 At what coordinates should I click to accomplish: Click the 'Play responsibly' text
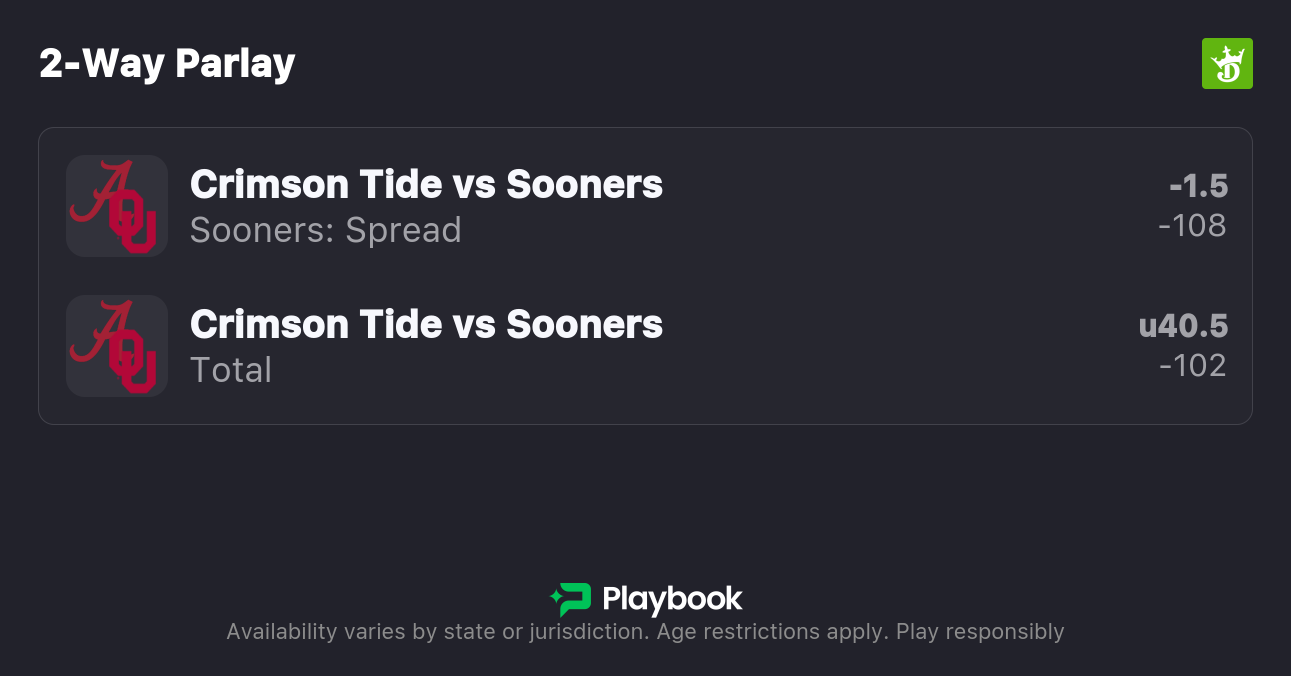click(x=980, y=632)
